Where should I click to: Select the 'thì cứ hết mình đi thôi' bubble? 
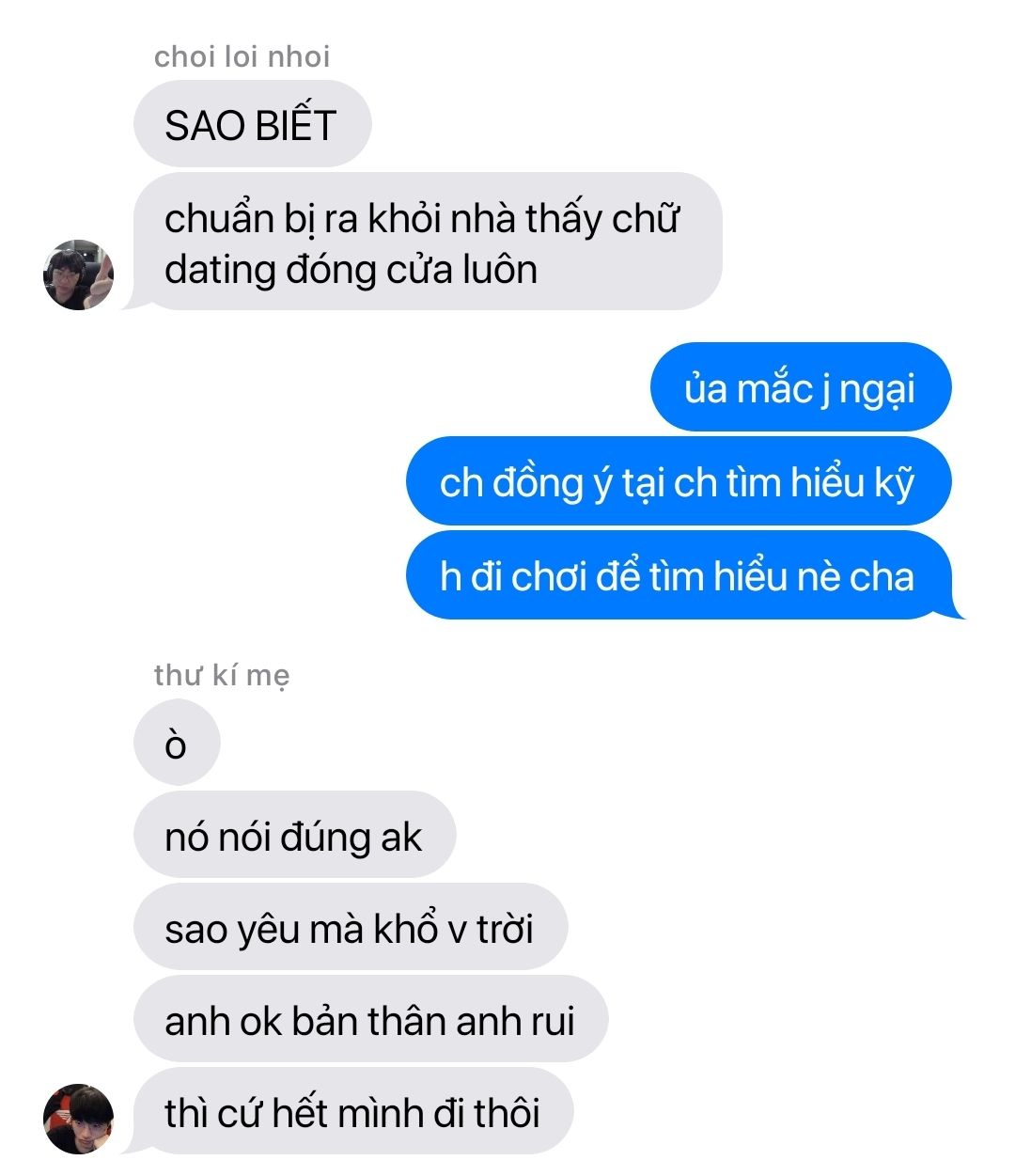(x=352, y=1112)
